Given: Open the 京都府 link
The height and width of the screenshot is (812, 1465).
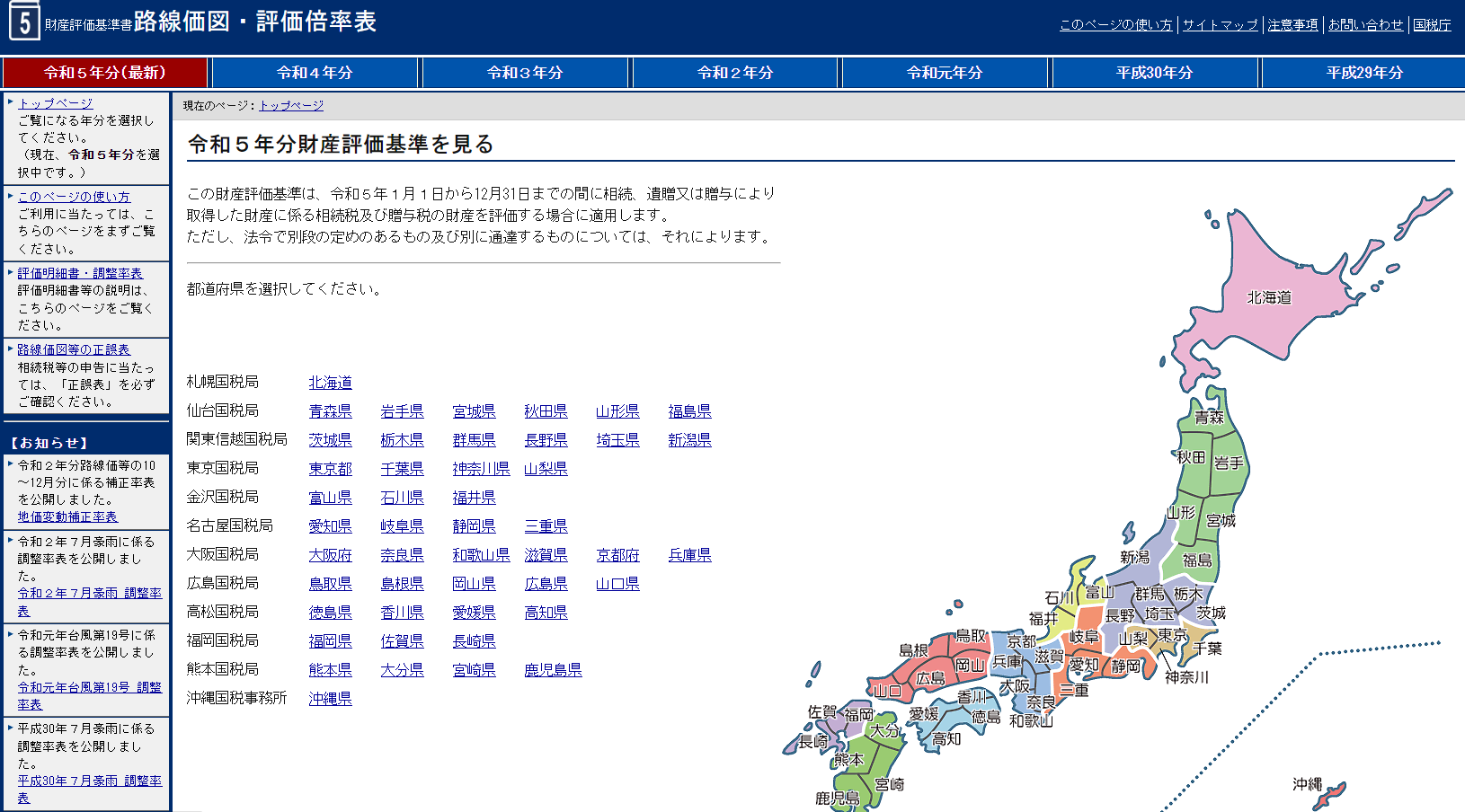Looking at the screenshot, I should (618, 555).
